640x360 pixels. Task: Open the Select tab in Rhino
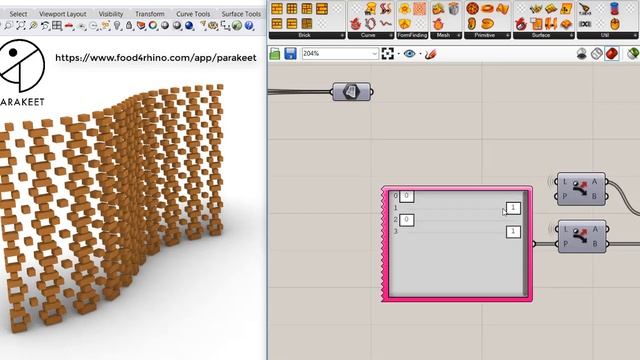pos(18,14)
